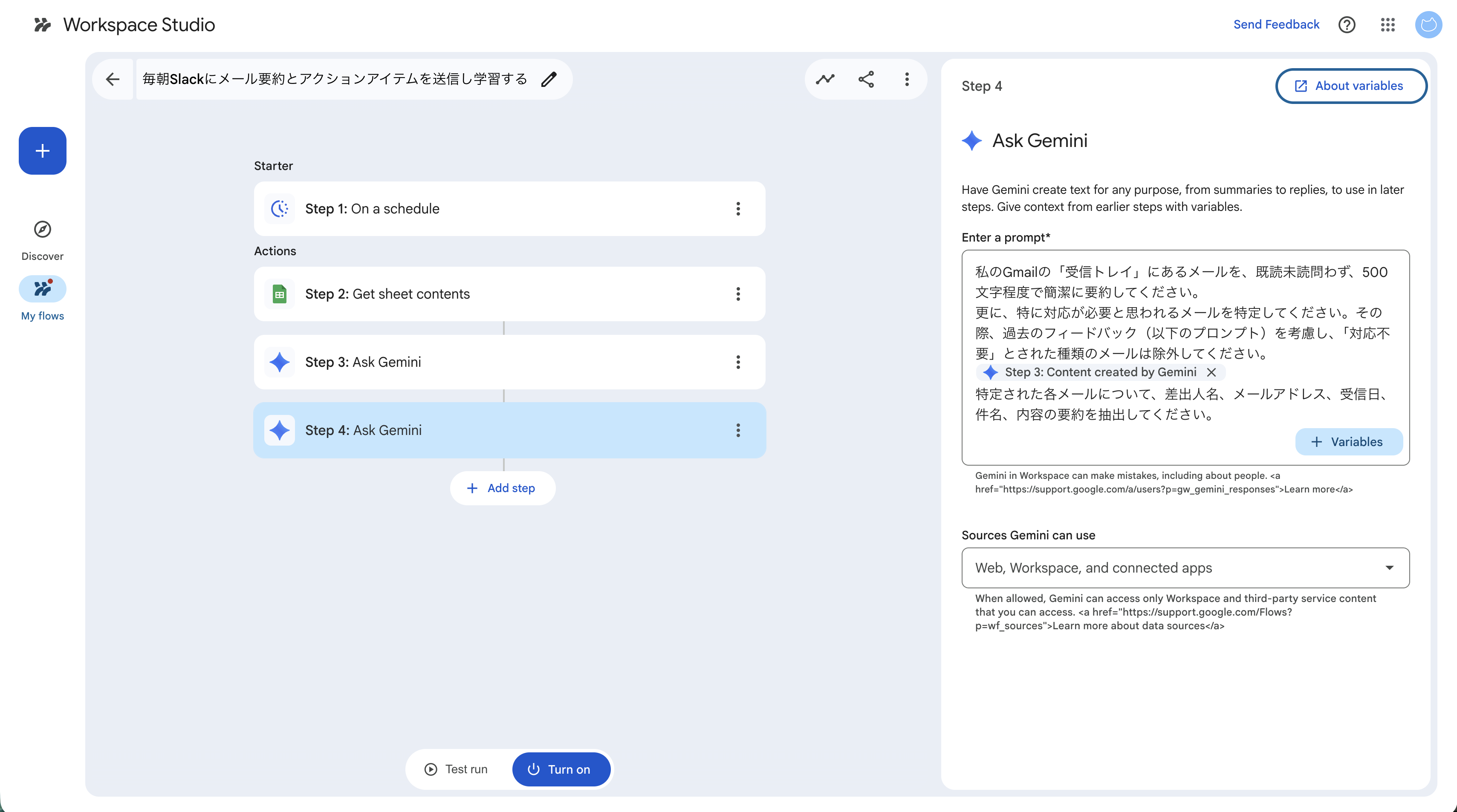Open flow activity chart icon
Screen dimensions: 1457x812
click(x=825, y=79)
